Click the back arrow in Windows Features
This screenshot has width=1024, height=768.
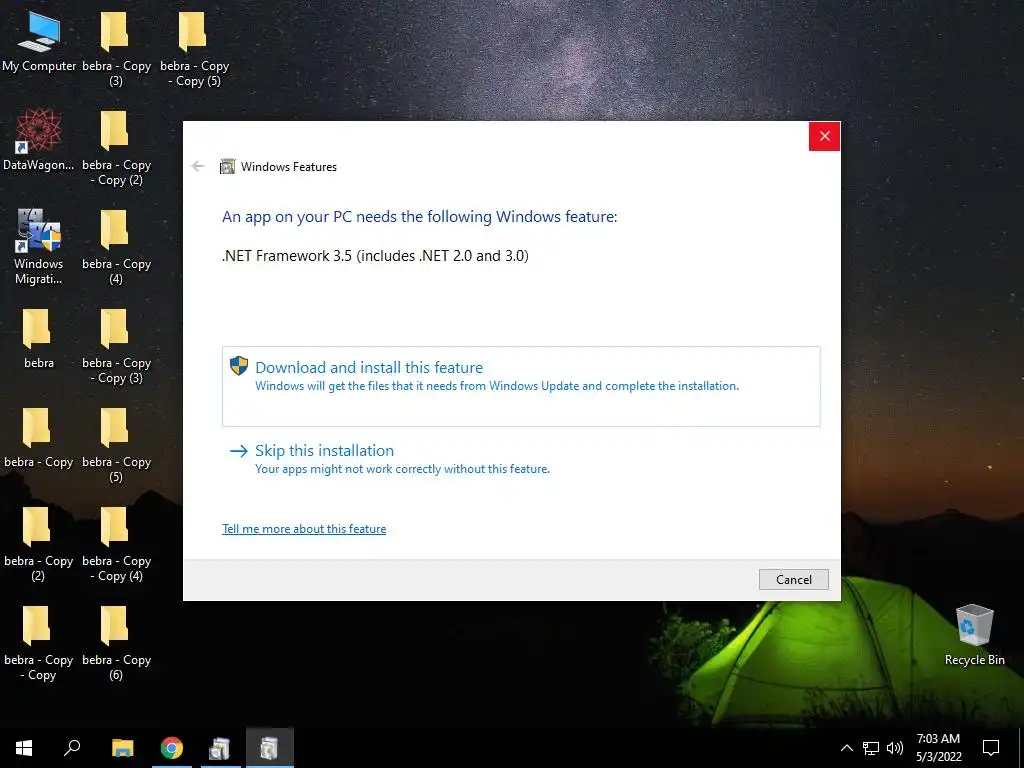[198, 167]
